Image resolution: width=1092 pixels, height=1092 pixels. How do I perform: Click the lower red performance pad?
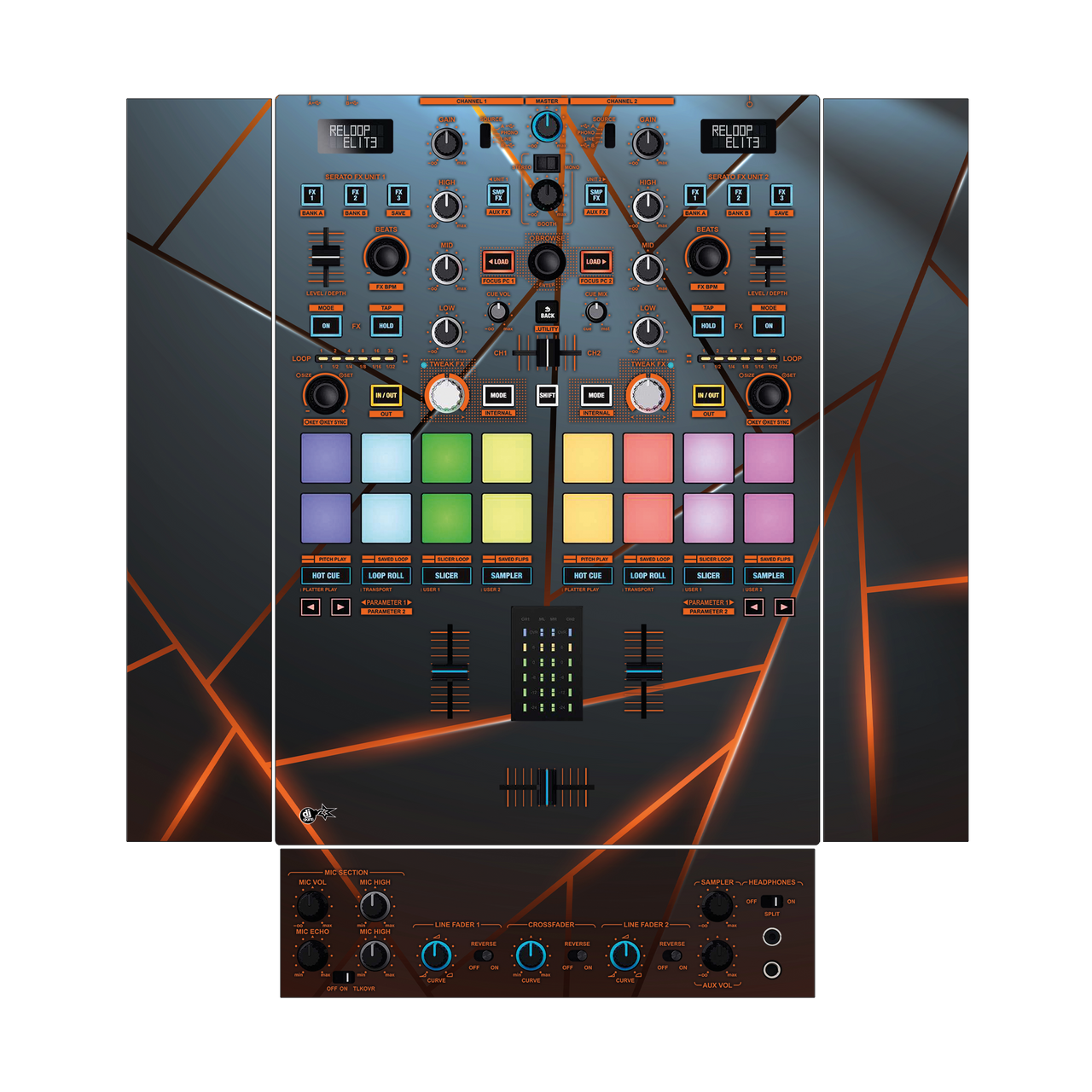[648, 518]
